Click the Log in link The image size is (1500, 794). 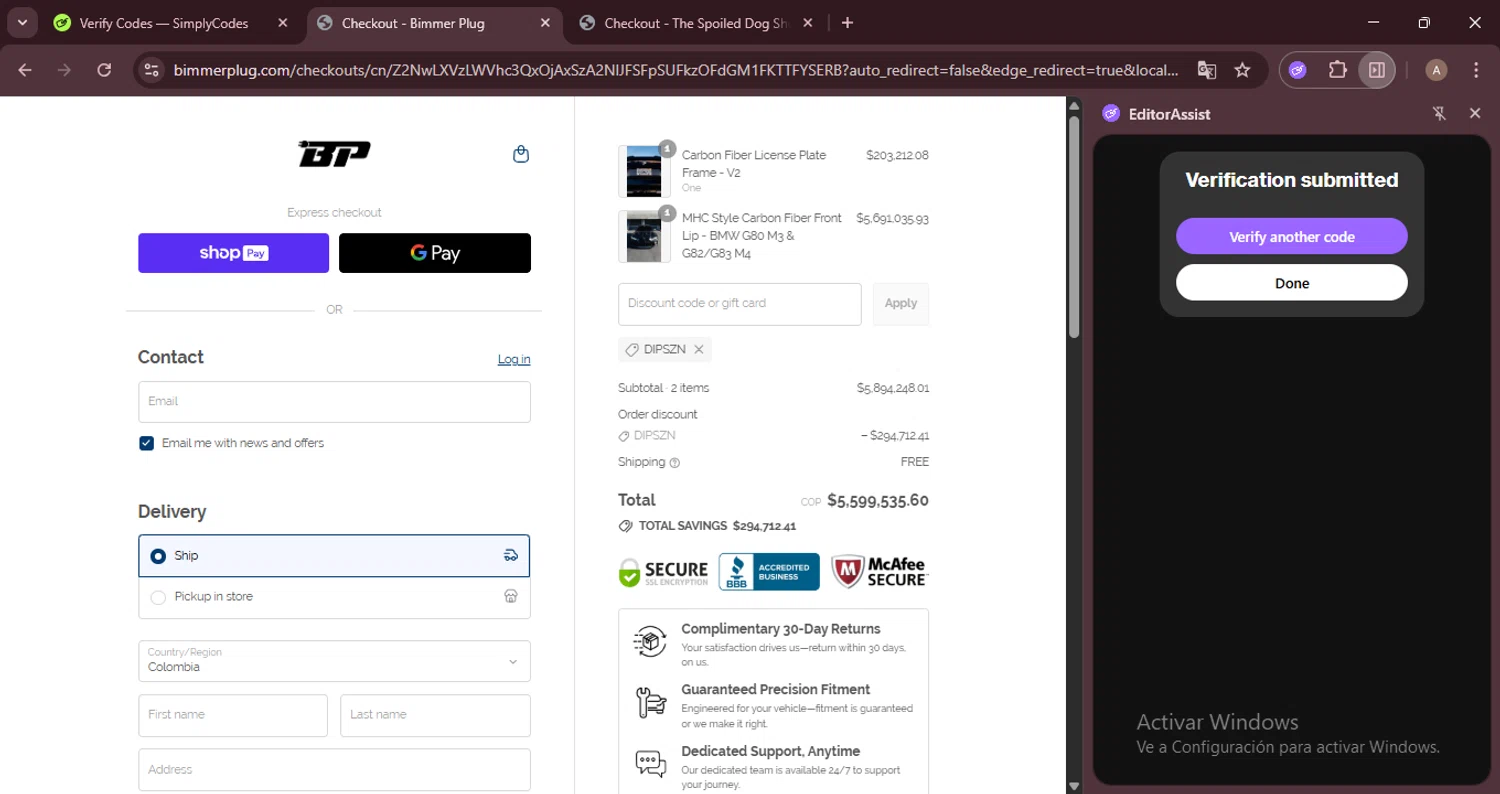pyautogui.click(x=514, y=360)
